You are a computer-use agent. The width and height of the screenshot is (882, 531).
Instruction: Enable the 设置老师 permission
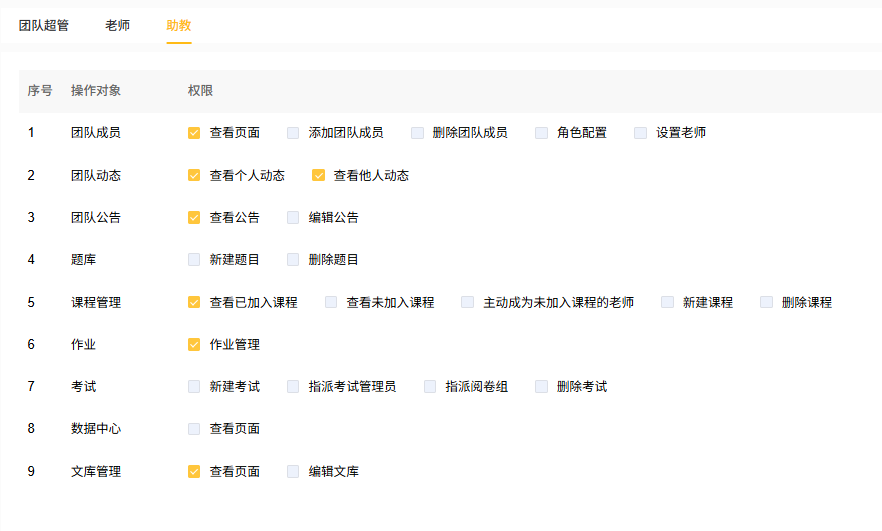pos(640,133)
